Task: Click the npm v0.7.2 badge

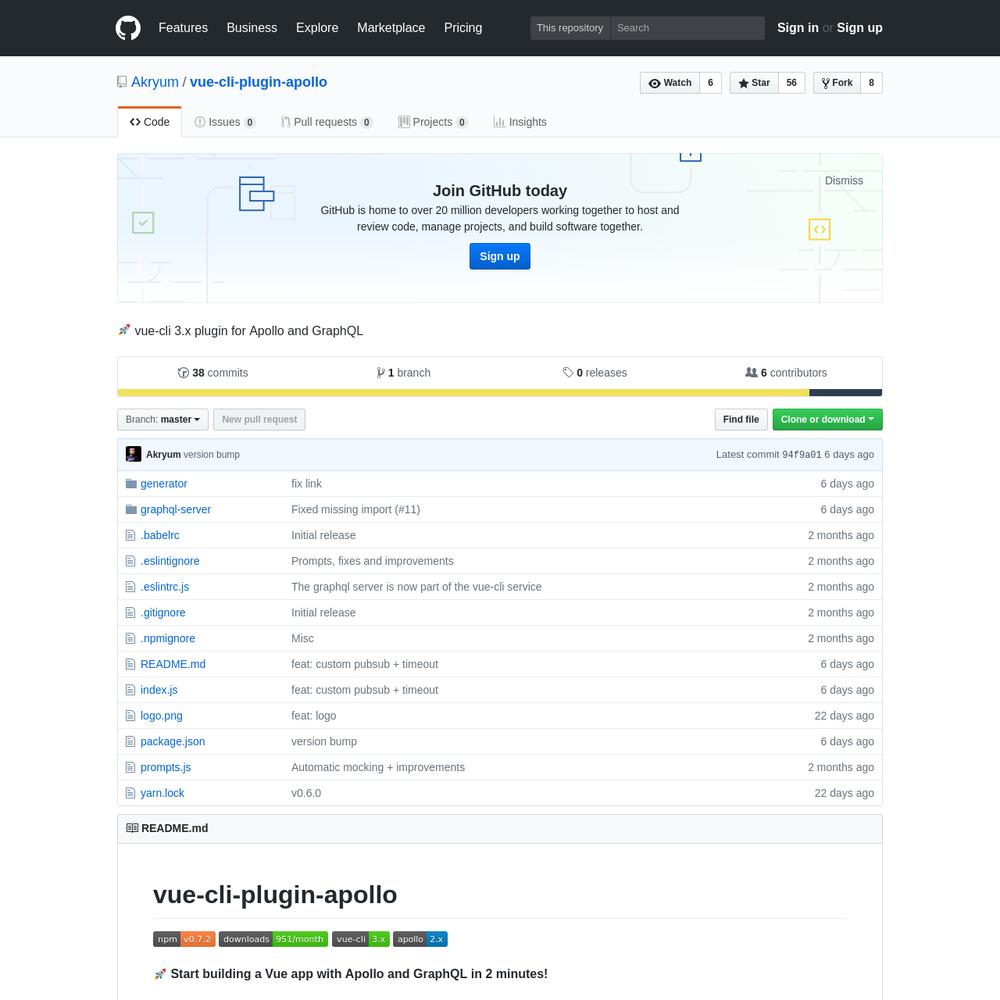Action: click(x=184, y=939)
